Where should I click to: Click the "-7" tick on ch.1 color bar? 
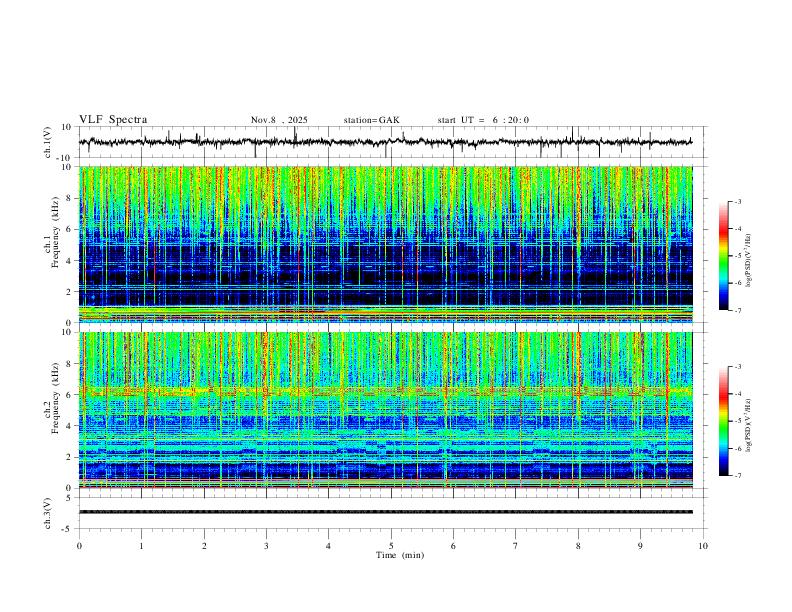(737, 310)
